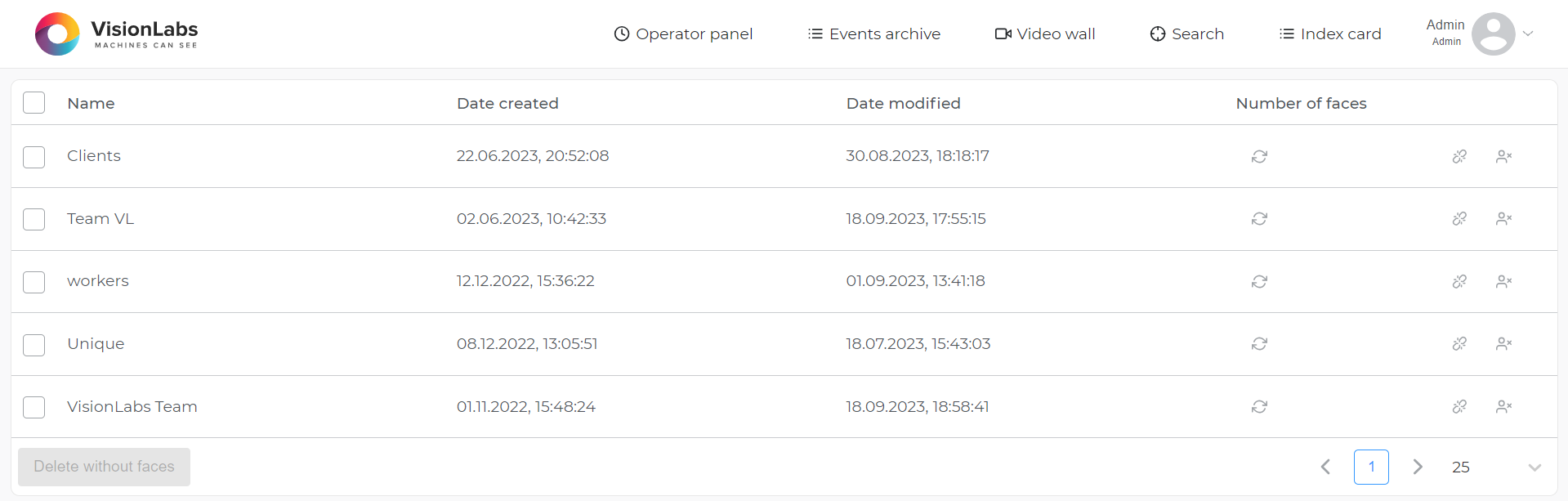Click Delete without faces button
This screenshot has width=1568, height=501.
tap(105, 467)
